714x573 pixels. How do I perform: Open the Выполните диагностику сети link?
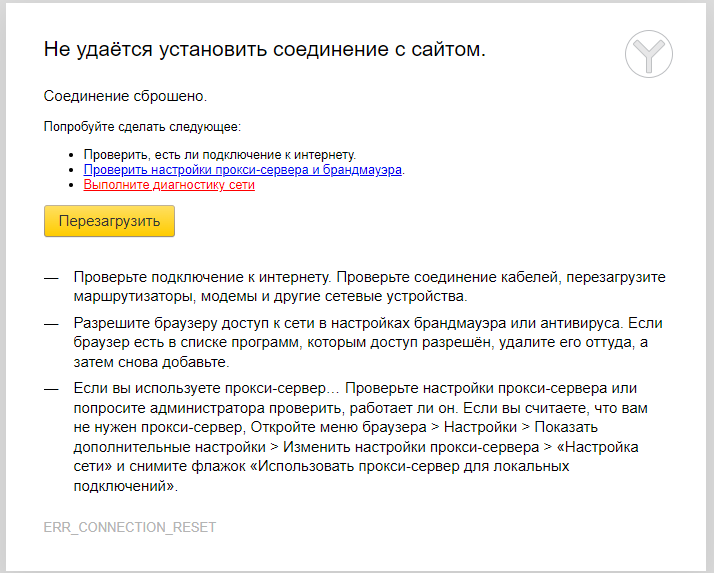pos(169,185)
